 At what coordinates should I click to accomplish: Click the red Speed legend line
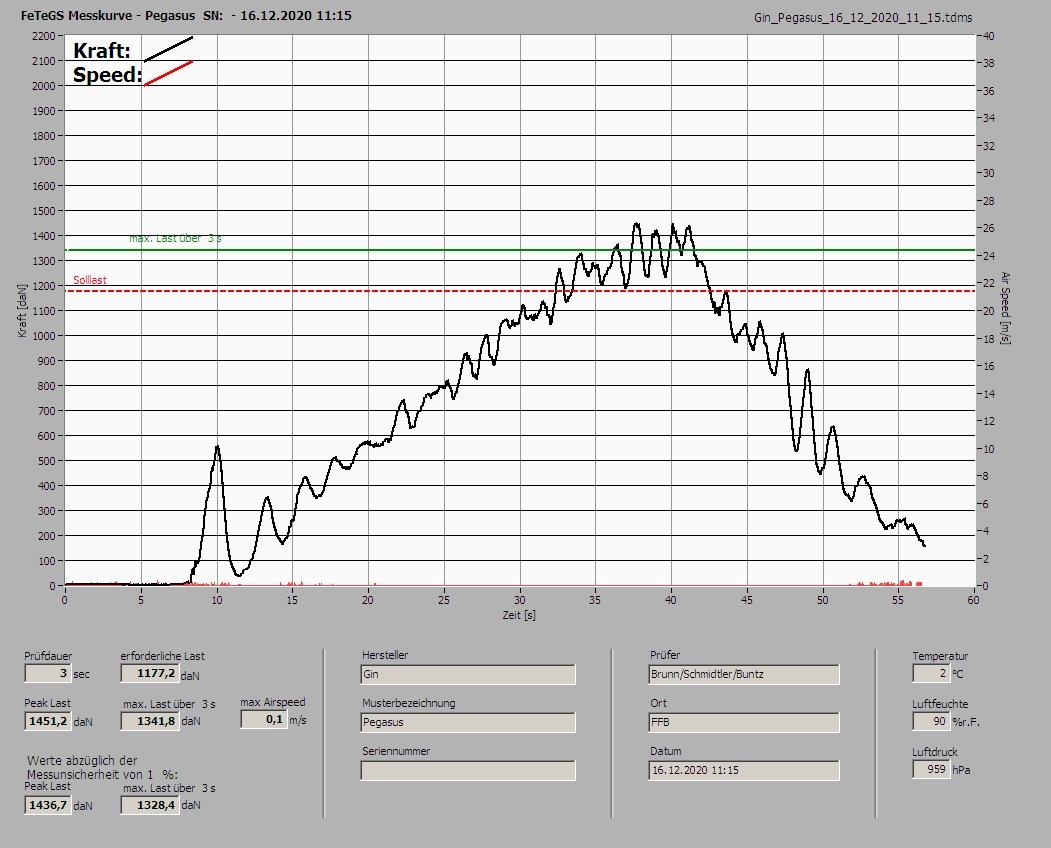(x=169, y=73)
